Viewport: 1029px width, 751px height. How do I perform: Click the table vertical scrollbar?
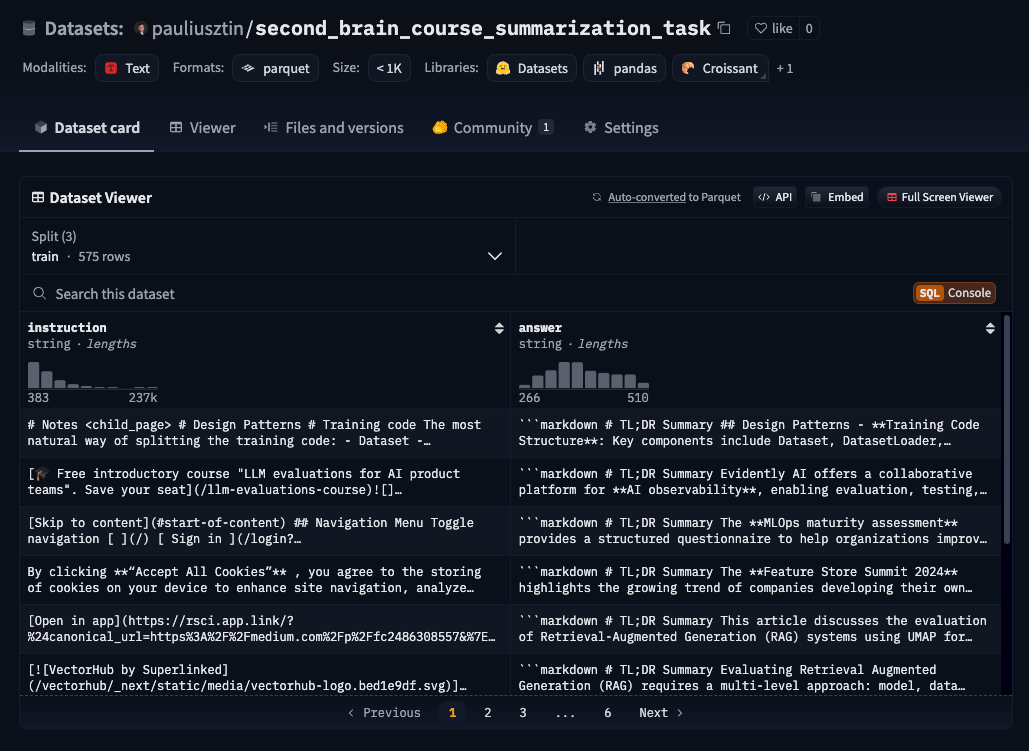tap(1007, 427)
